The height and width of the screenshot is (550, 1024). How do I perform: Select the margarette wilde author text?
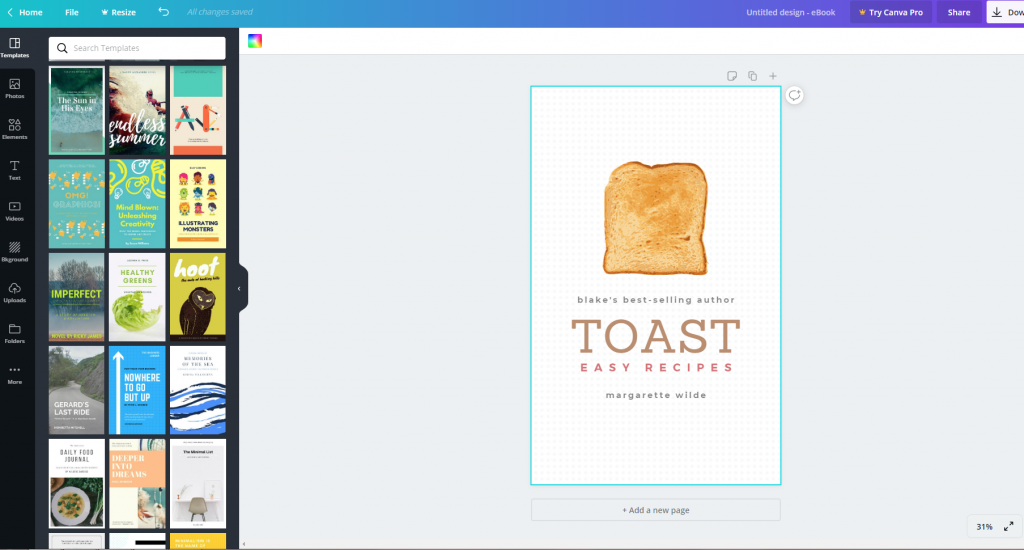tap(656, 395)
